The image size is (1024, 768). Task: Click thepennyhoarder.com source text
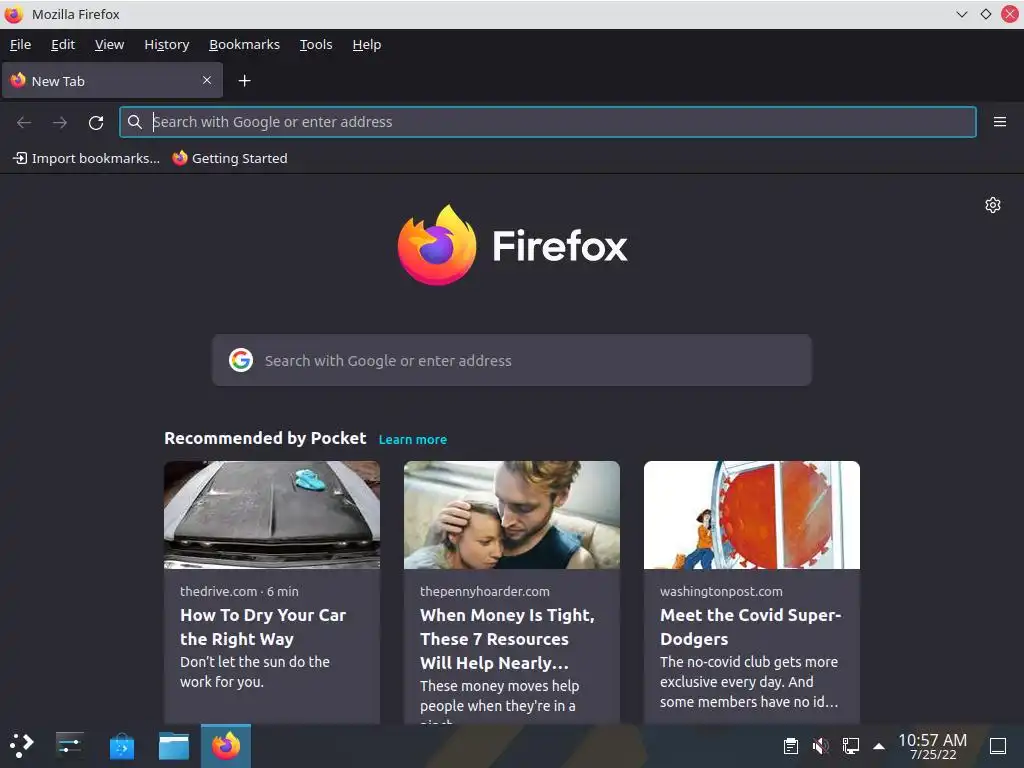(485, 591)
